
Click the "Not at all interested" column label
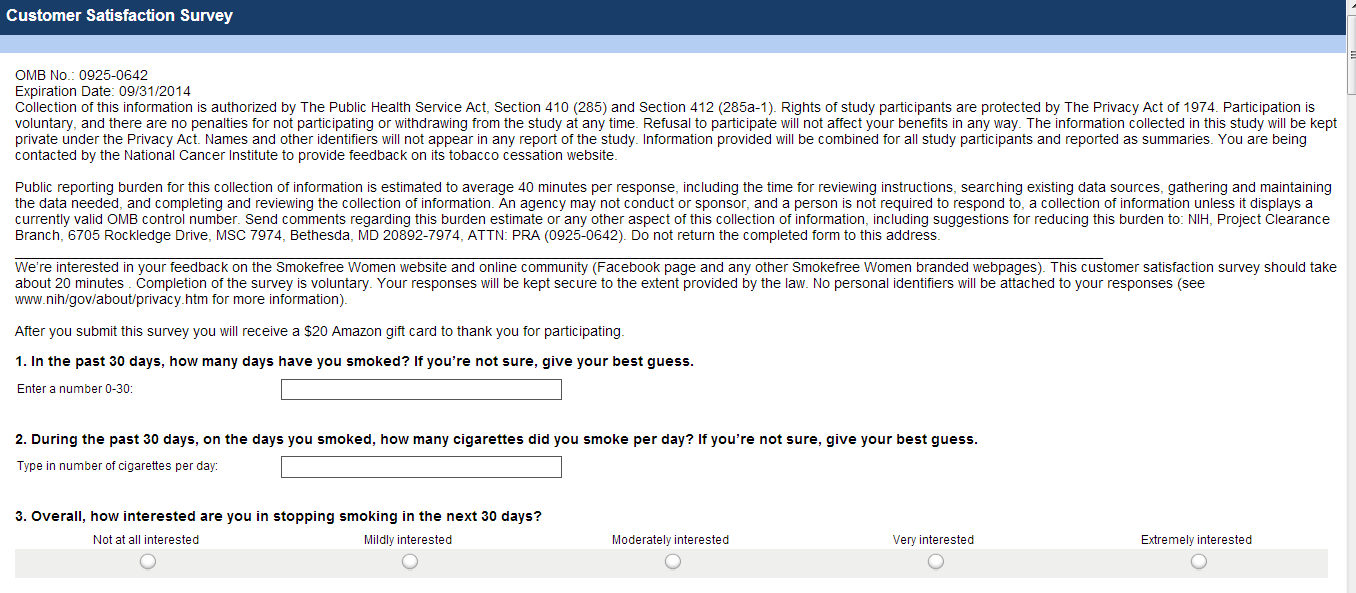point(146,540)
